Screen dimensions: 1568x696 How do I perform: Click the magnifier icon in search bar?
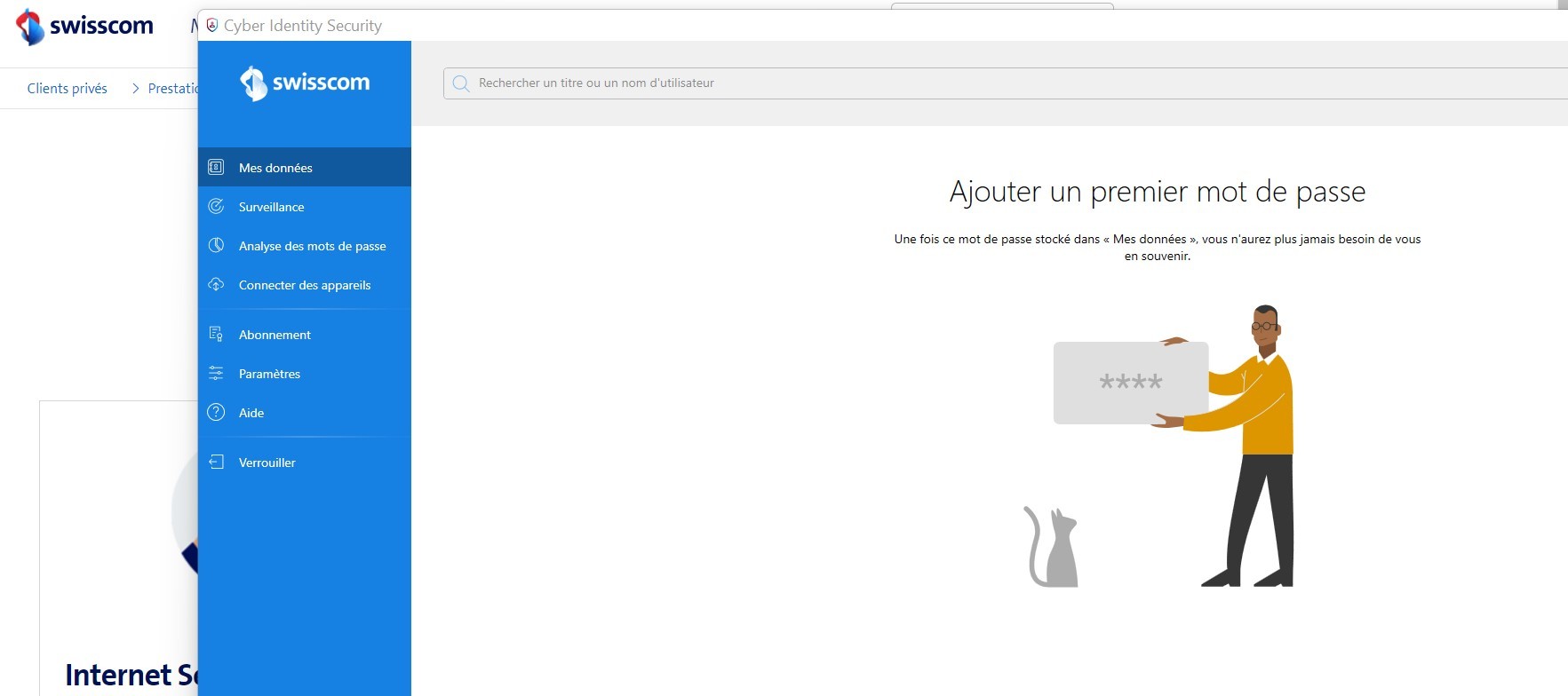click(x=461, y=83)
